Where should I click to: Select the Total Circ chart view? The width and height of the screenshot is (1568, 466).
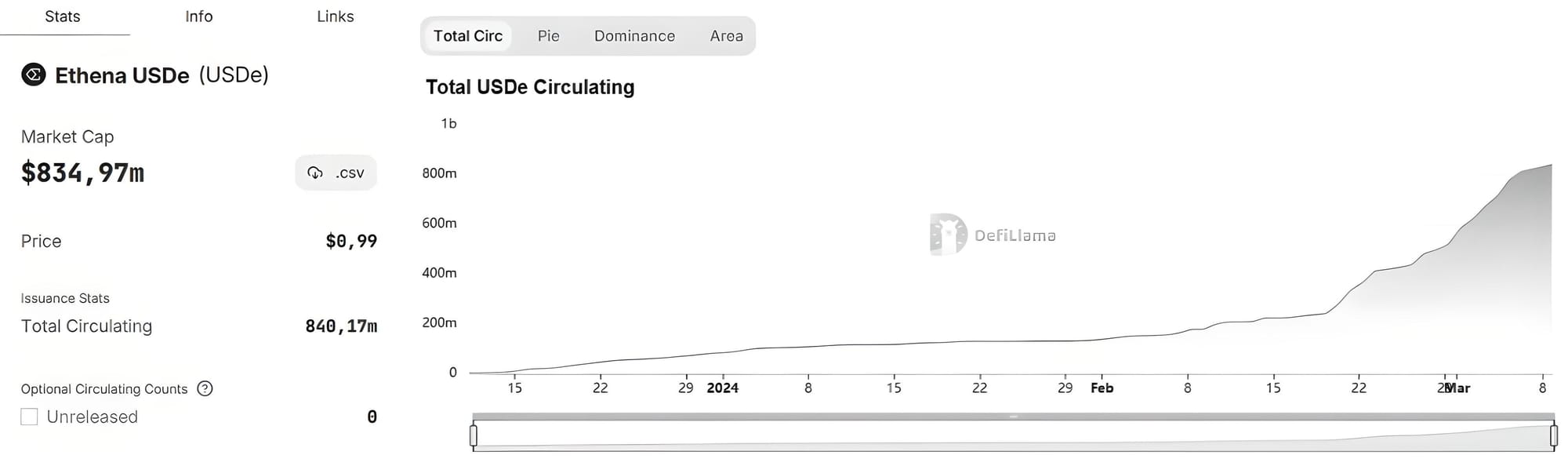pyautogui.click(x=468, y=36)
